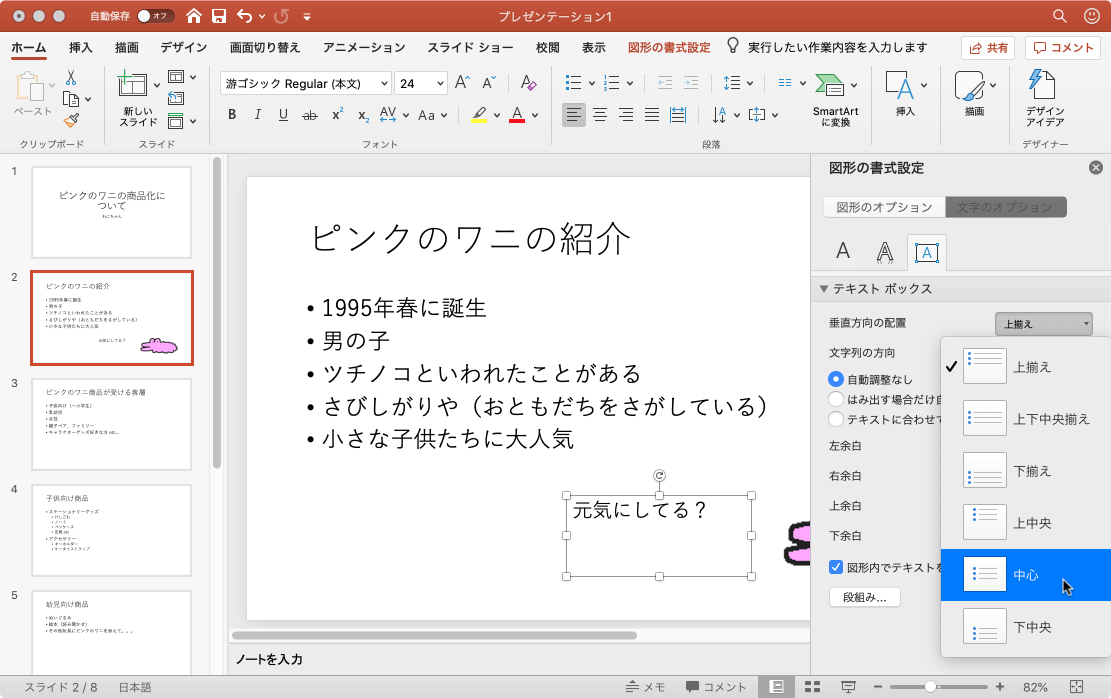This screenshot has width=1111, height=698.
Task: Click the center align text icon
Action: coord(600,115)
